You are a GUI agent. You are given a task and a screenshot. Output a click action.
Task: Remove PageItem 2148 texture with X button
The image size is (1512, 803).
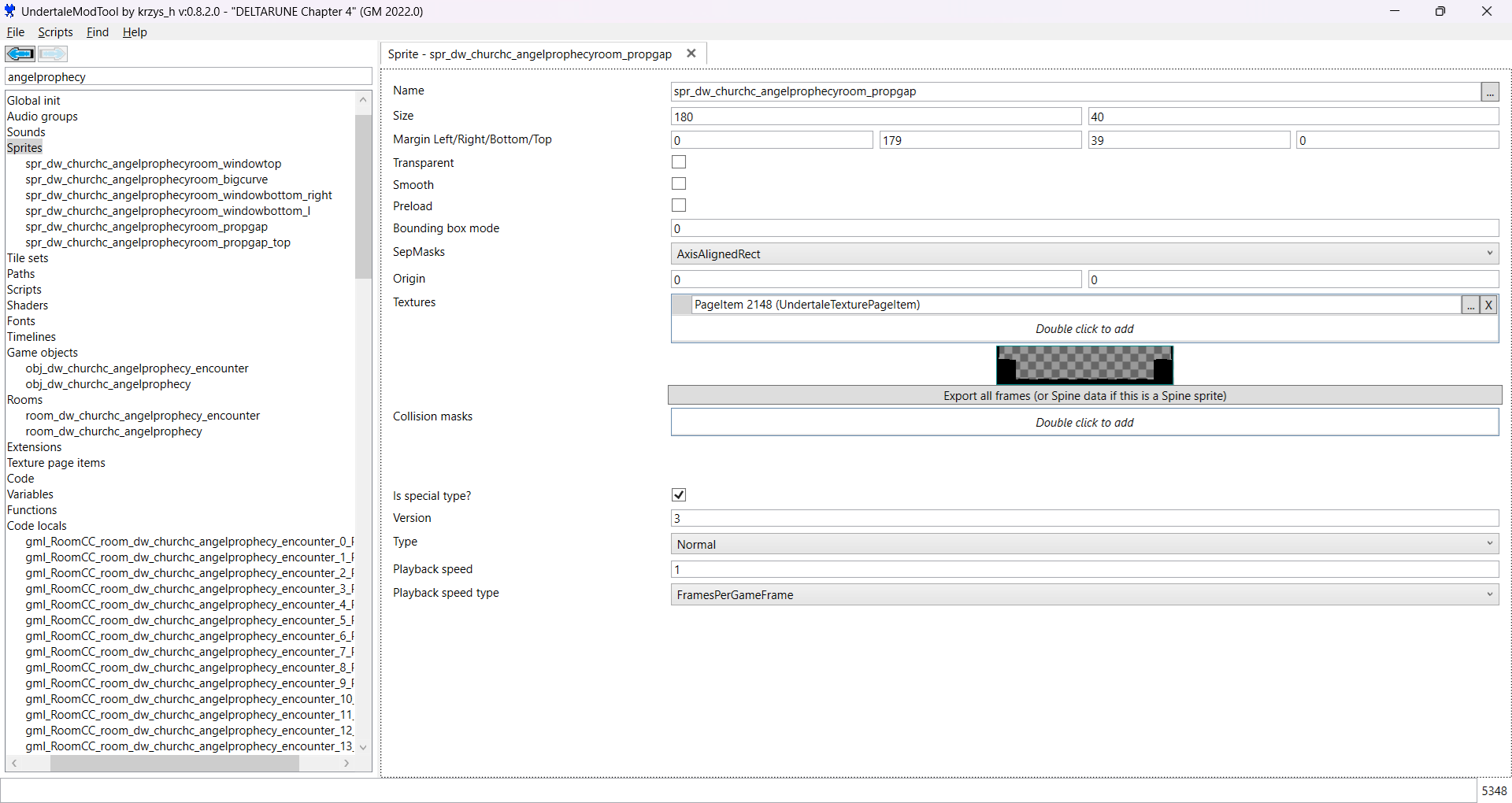point(1488,305)
